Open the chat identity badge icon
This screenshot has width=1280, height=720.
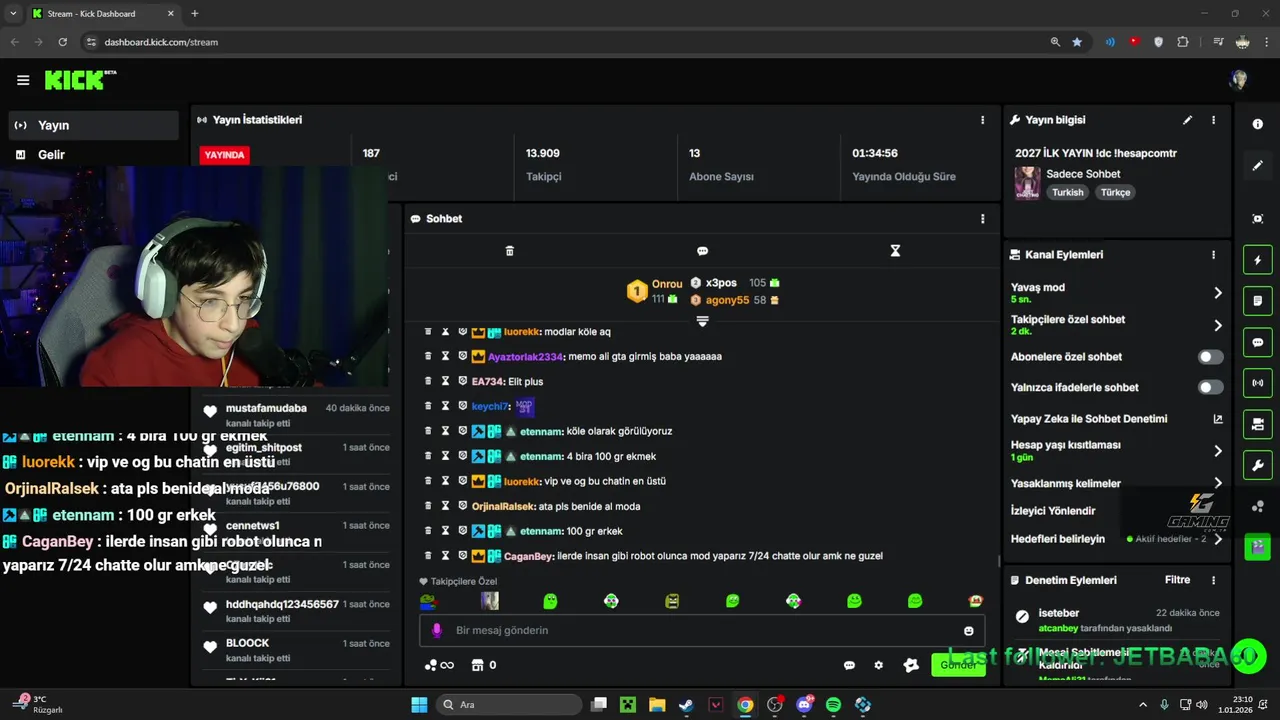911,665
